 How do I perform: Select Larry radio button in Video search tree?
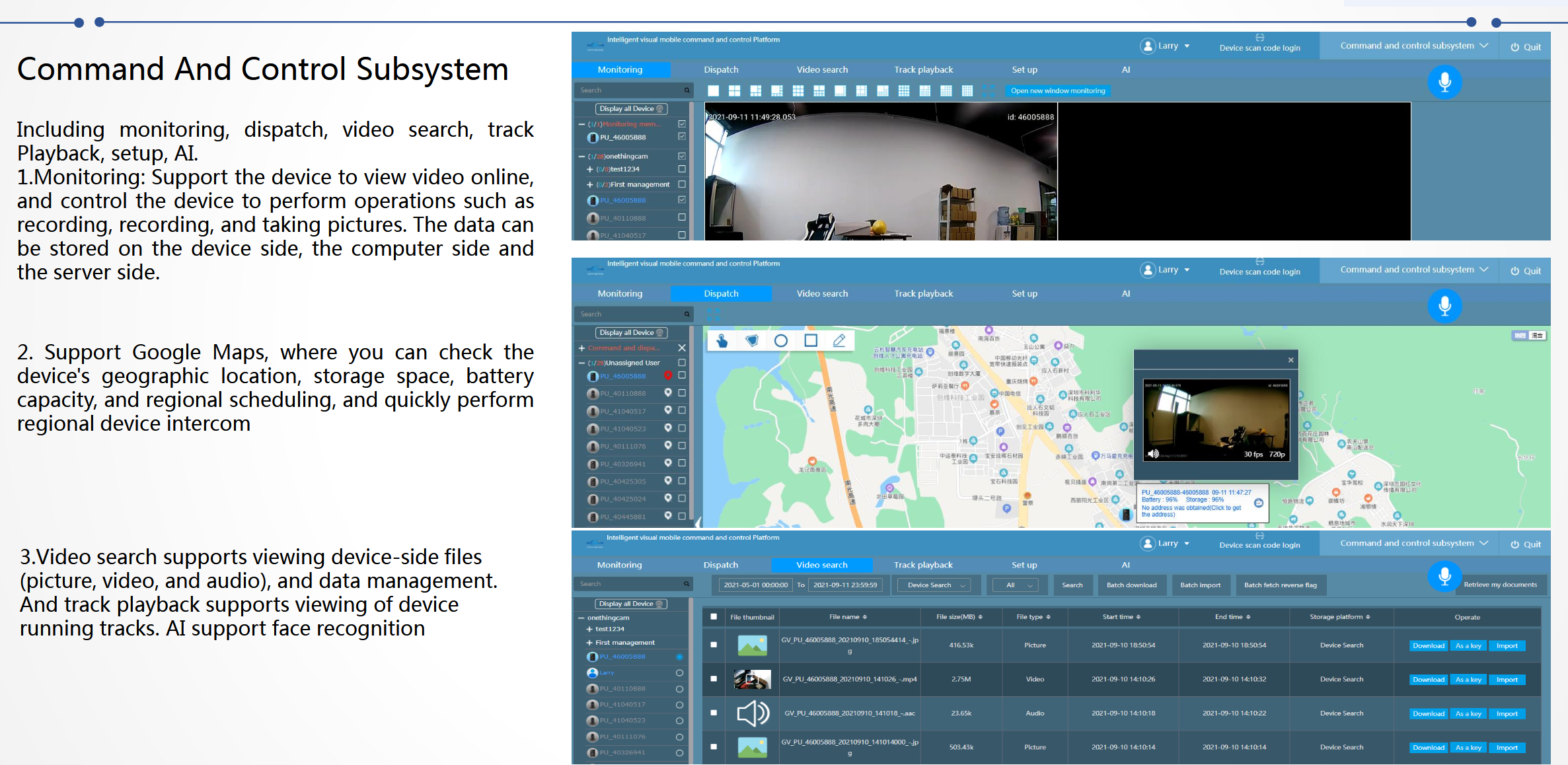[x=679, y=673]
